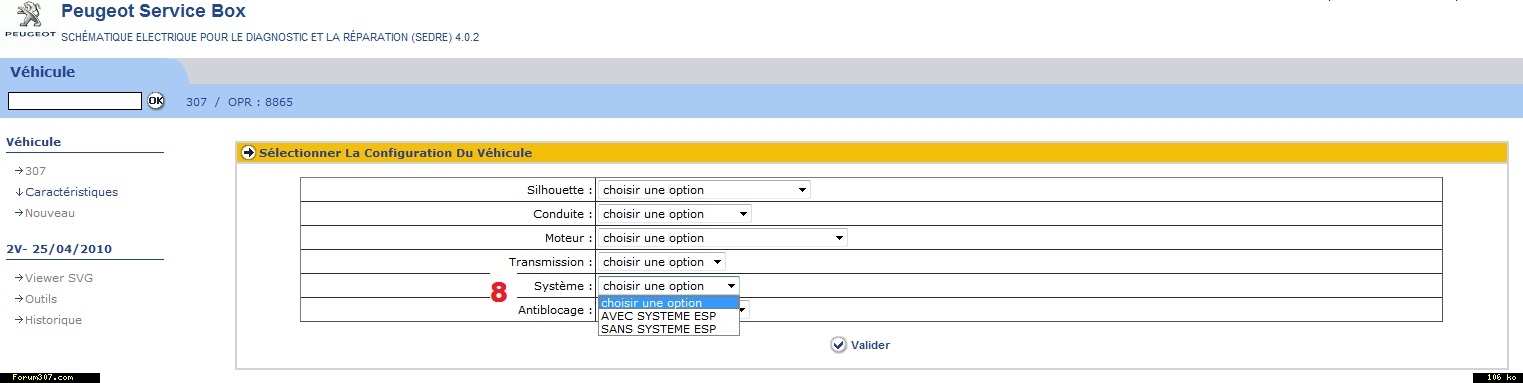Open the Silhouette dropdown
The image size is (1523, 383).
(x=704, y=190)
